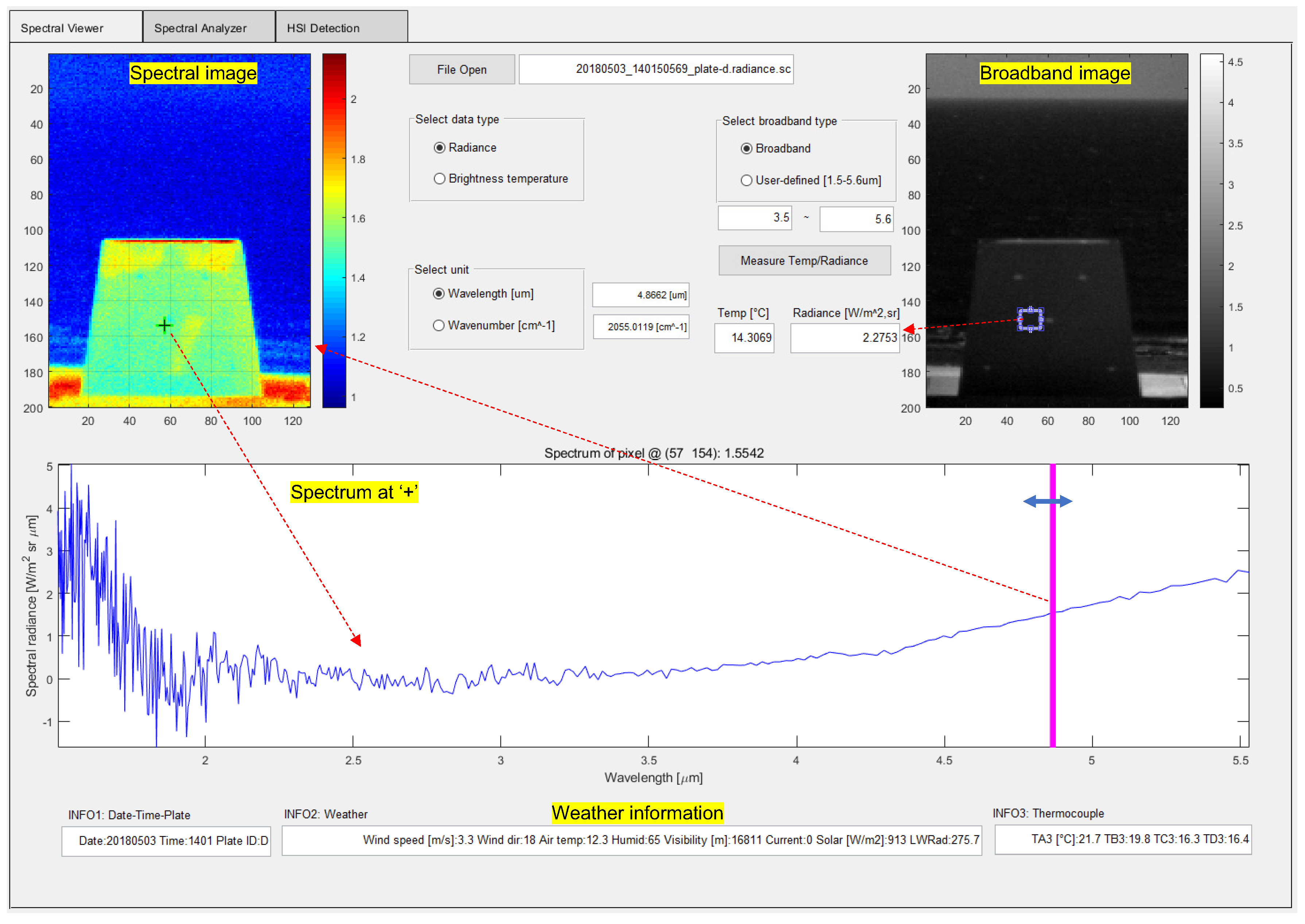1305x924 pixels.
Task: Click the Measure Temp/Radiance button
Action: coord(804,261)
